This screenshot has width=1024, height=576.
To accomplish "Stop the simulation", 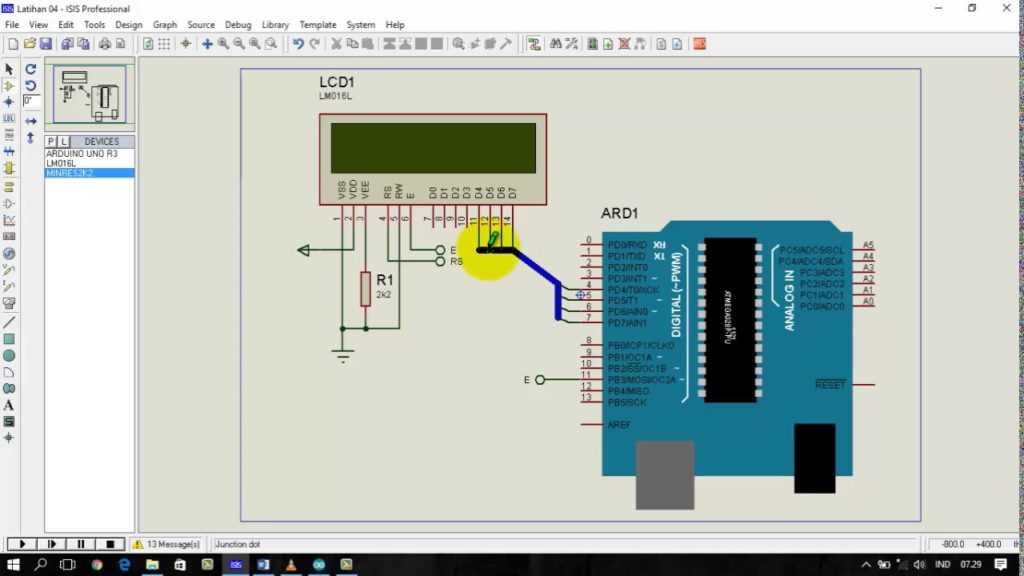I will coord(110,544).
